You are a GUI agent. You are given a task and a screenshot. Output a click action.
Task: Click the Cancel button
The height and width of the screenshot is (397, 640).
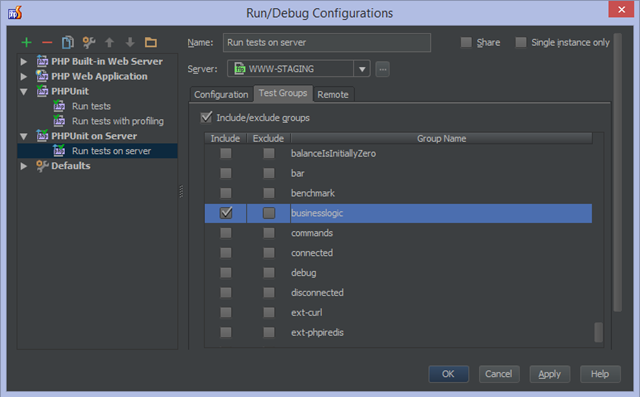pos(499,374)
